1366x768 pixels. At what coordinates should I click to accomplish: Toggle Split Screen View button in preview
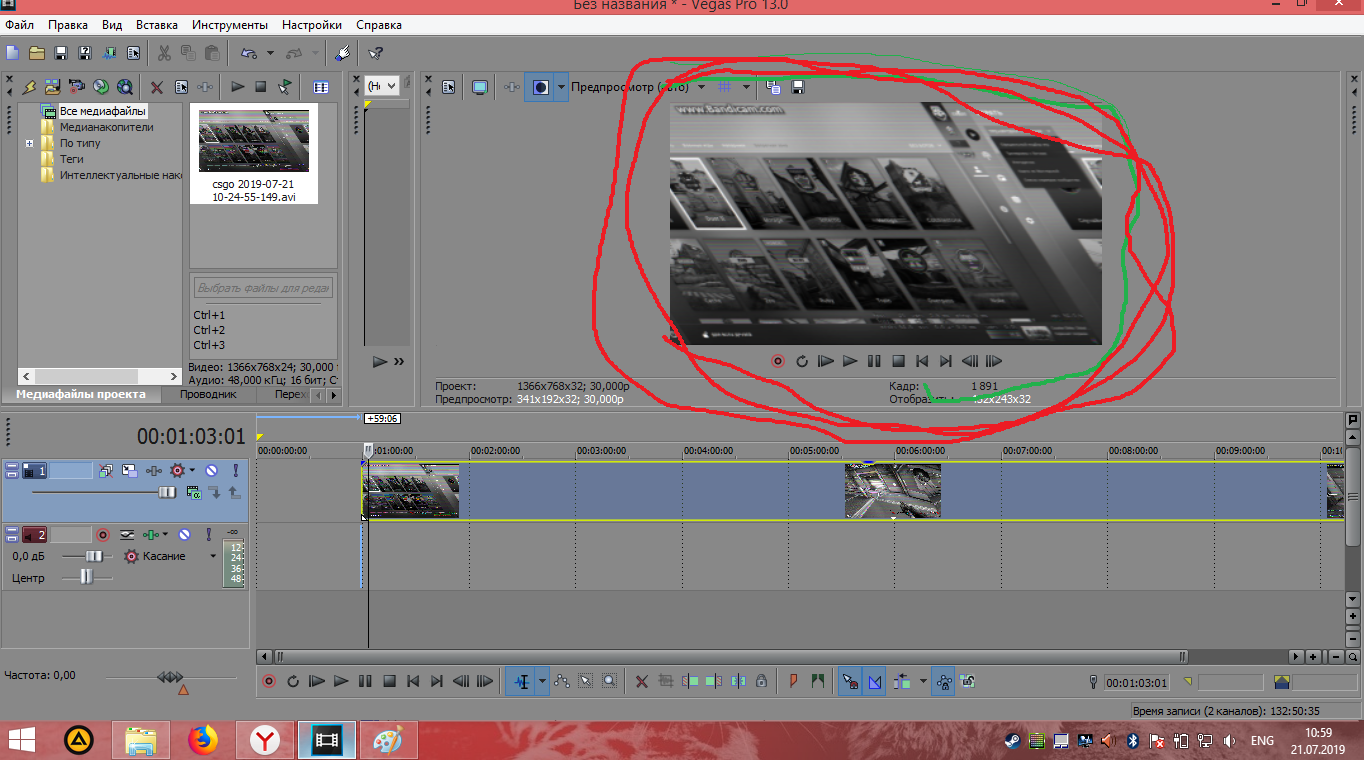pyautogui.click(x=540, y=87)
